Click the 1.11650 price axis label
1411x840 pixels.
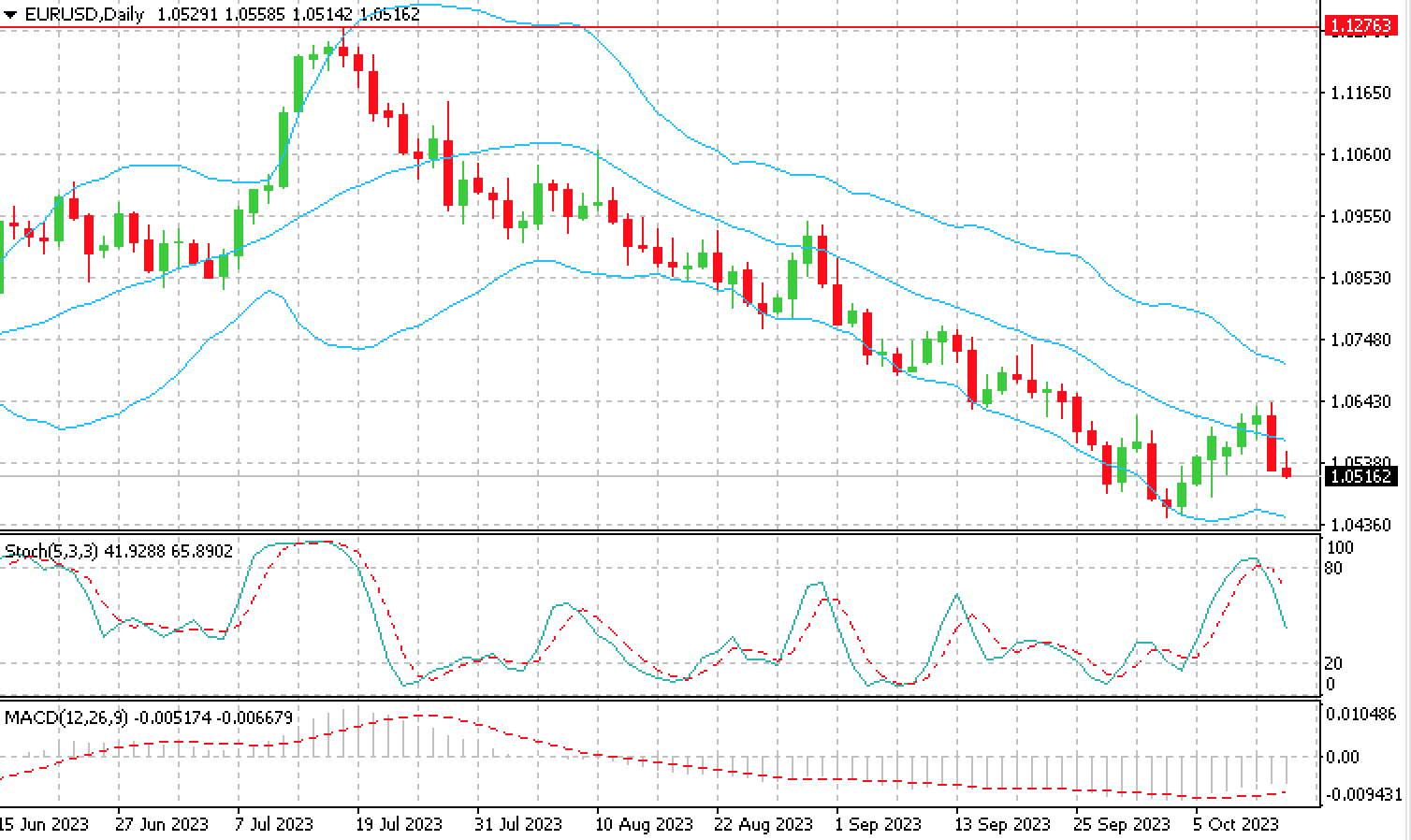tap(1360, 93)
